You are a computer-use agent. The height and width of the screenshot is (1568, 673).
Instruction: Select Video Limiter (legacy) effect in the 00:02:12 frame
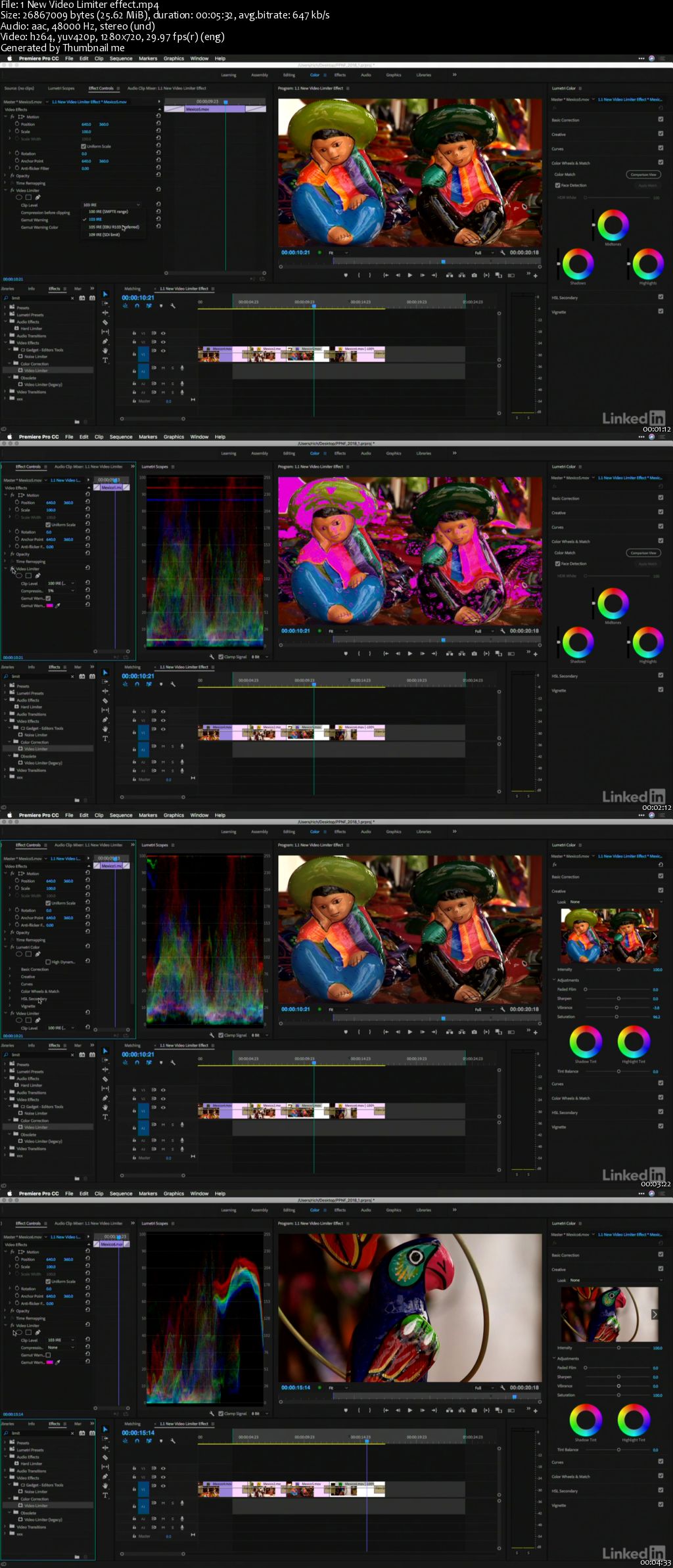click(x=43, y=763)
